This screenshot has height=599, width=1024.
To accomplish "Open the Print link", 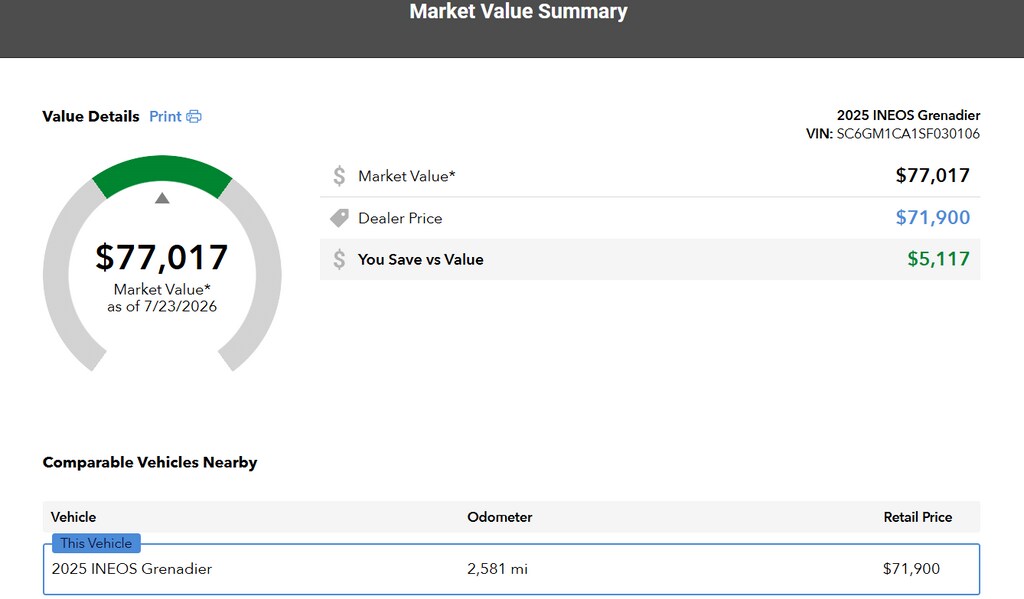I will coord(165,117).
